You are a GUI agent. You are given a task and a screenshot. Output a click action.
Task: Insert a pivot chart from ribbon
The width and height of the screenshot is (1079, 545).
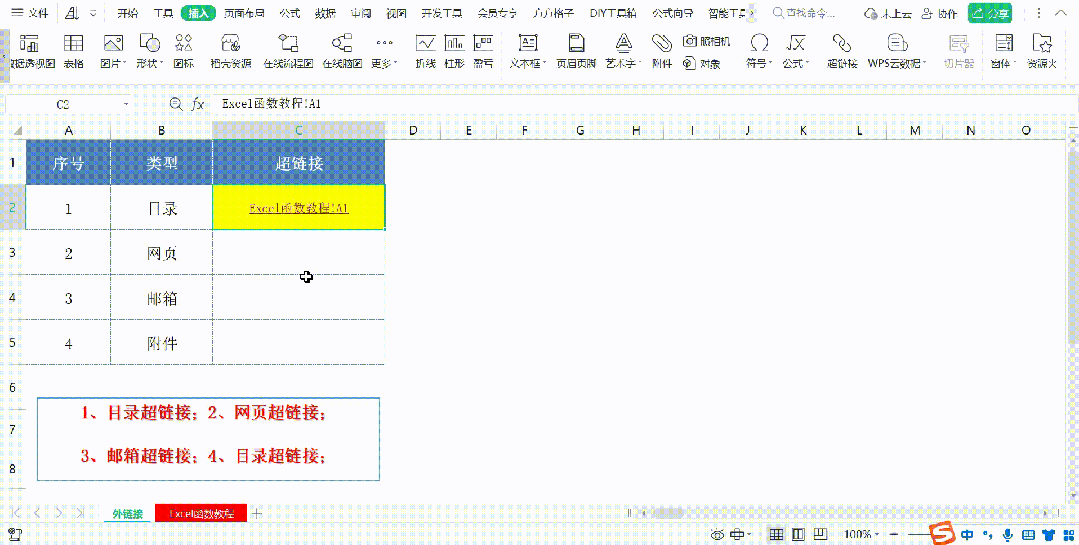pos(30,51)
